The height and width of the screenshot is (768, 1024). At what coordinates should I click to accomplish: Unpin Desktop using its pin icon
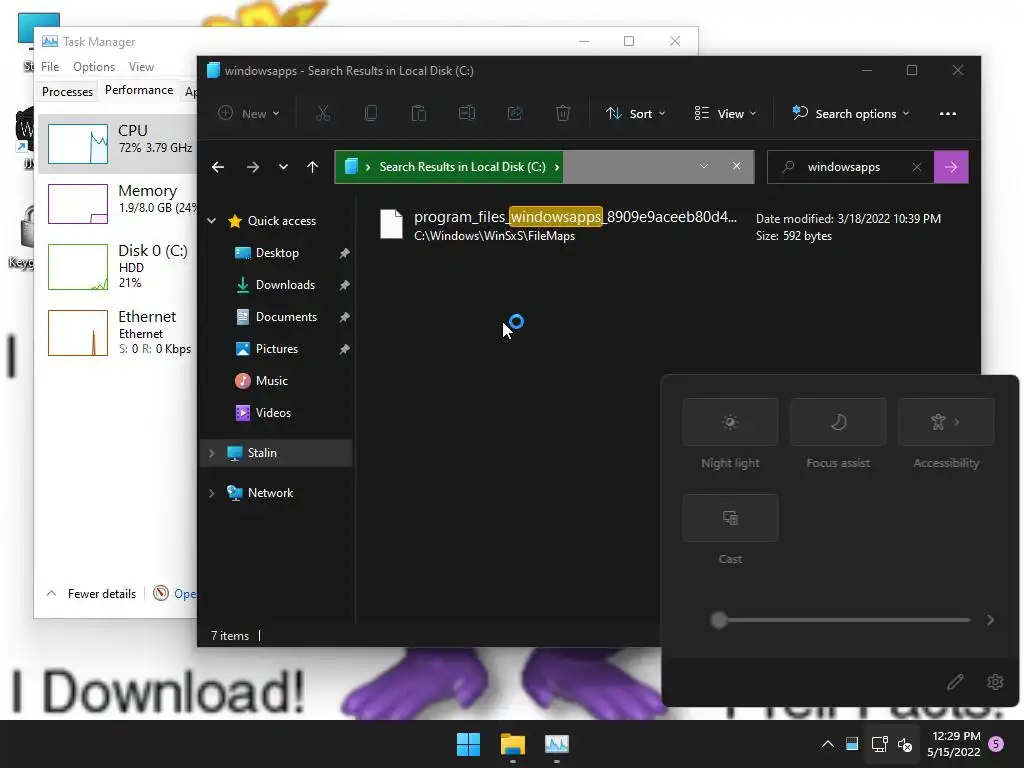344,253
